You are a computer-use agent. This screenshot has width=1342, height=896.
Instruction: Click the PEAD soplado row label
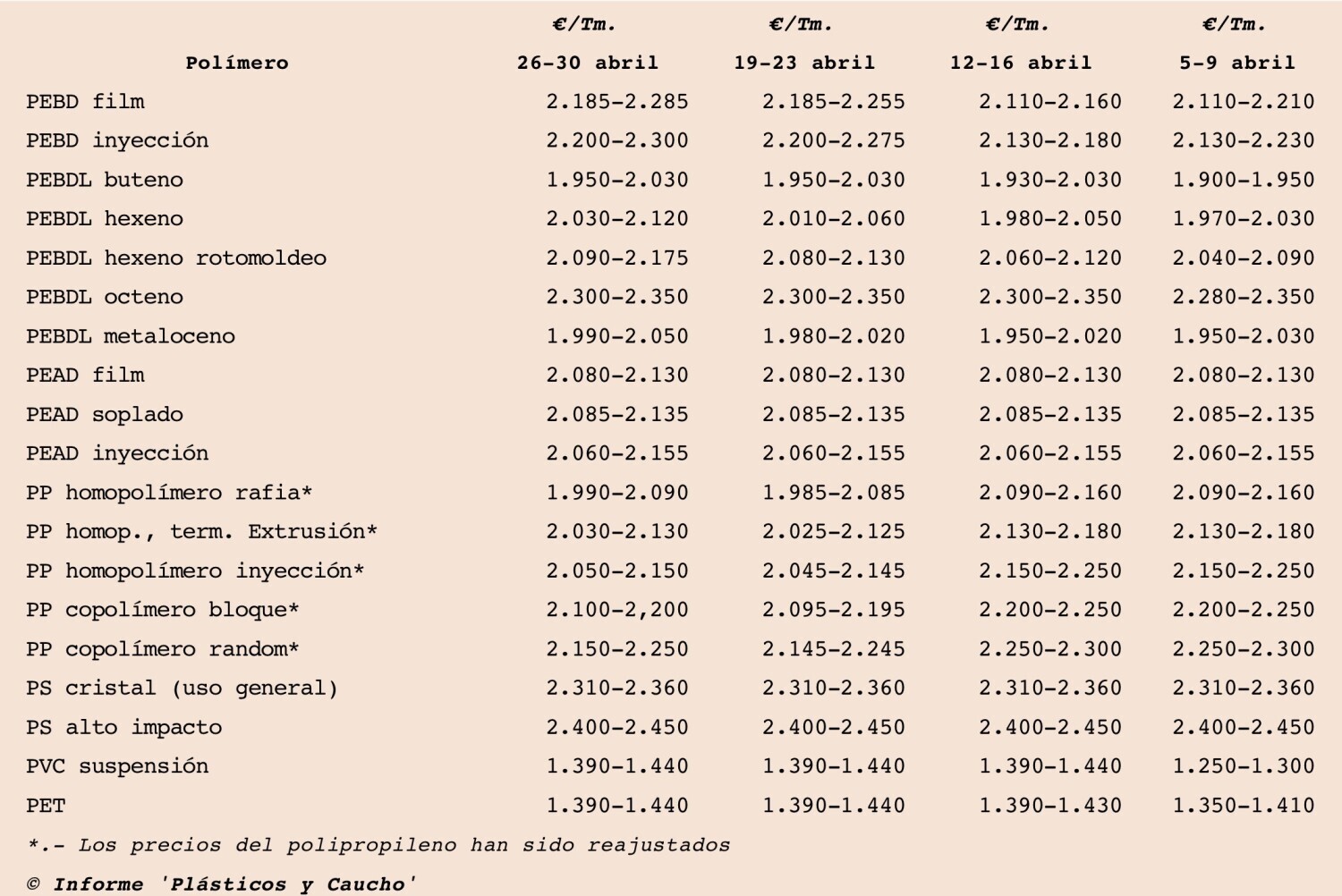click(105, 415)
